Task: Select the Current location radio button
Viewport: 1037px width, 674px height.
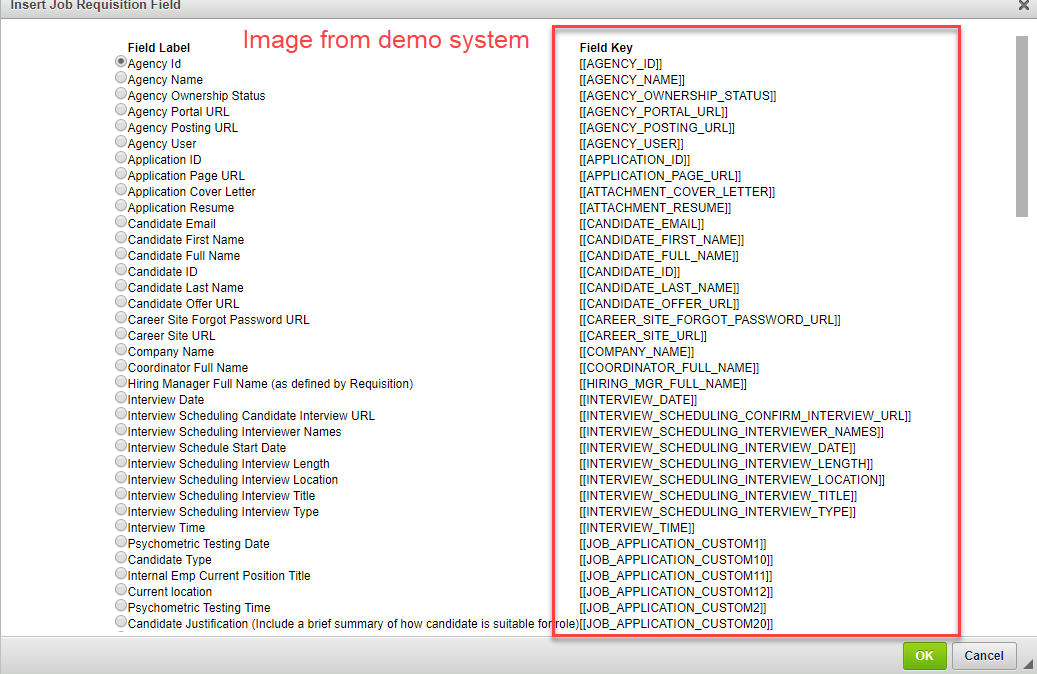Action: [x=120, y=589]
